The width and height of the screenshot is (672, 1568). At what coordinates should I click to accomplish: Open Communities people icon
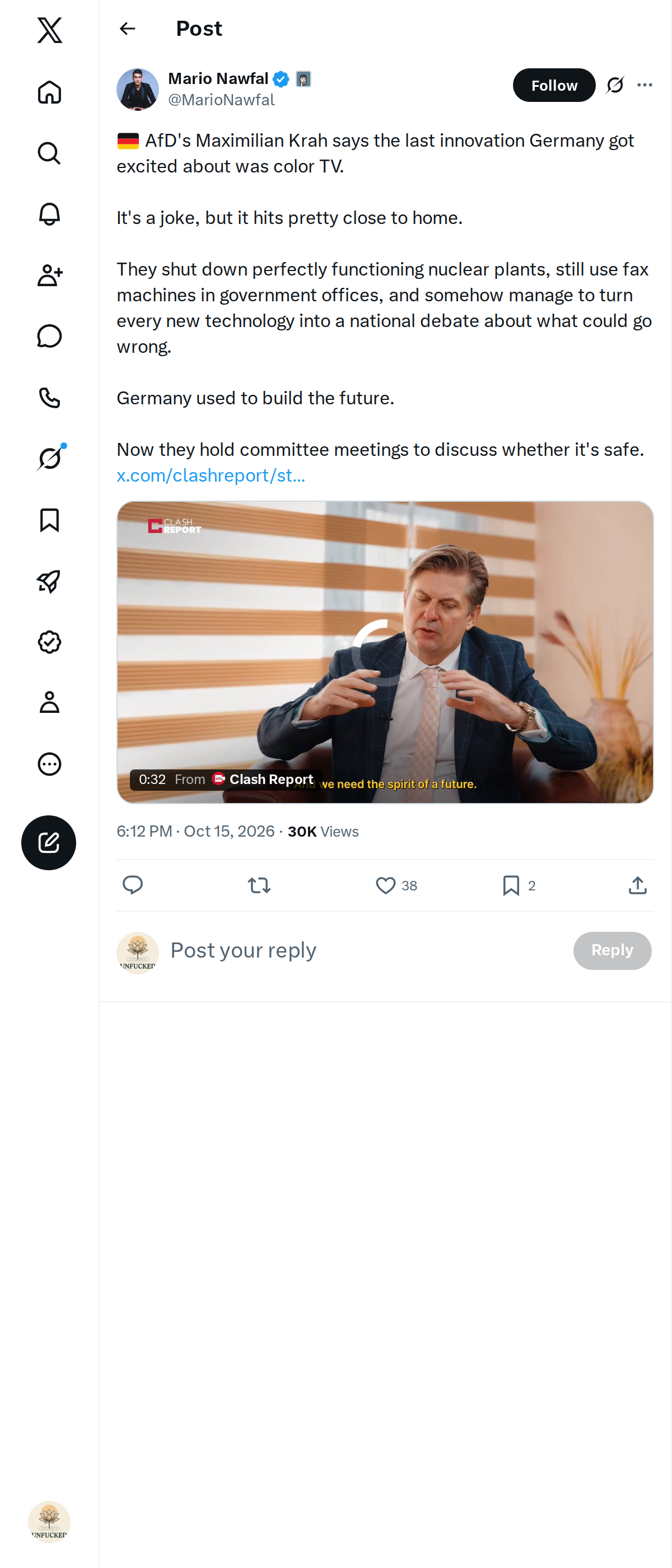pyautogui.click(x=49, y=275)
